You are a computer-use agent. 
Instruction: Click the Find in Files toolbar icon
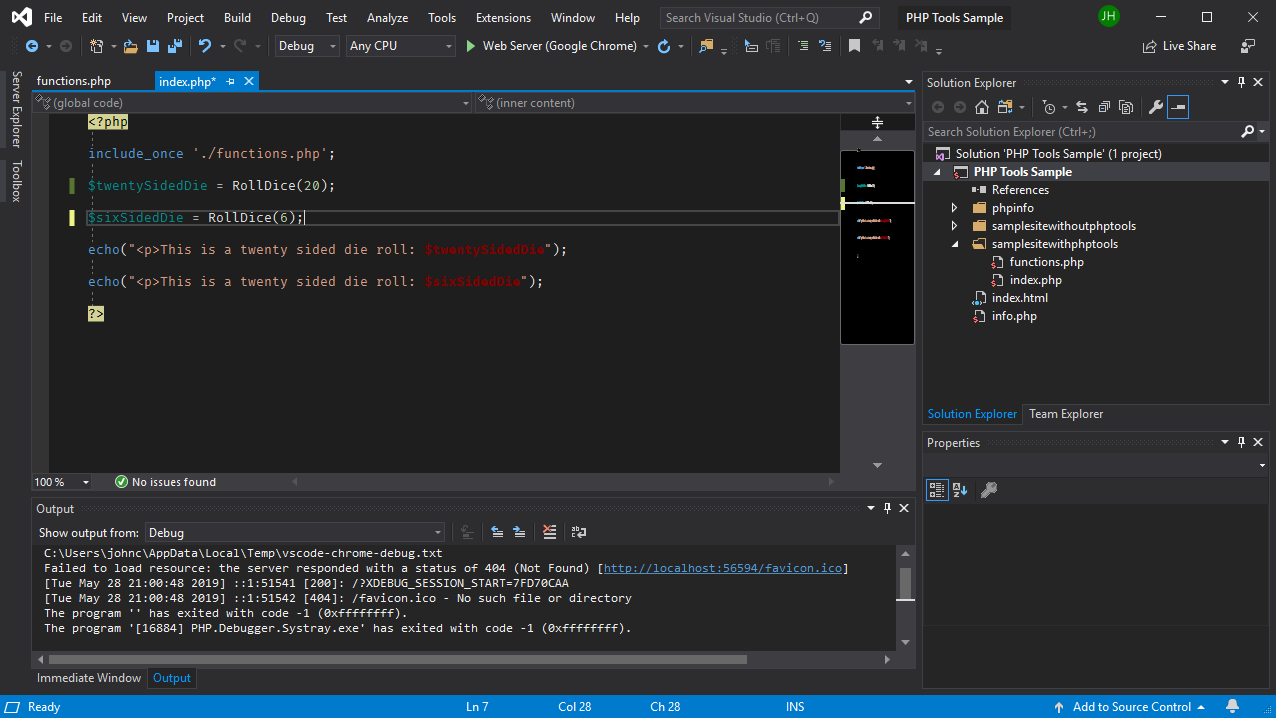pyautogui.click(x=706, y=46)
